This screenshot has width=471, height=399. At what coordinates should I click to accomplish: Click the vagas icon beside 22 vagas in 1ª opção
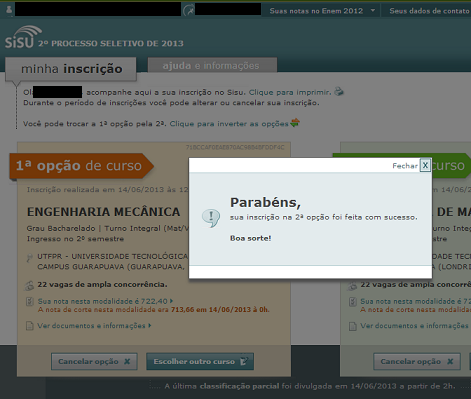(29, 285)
